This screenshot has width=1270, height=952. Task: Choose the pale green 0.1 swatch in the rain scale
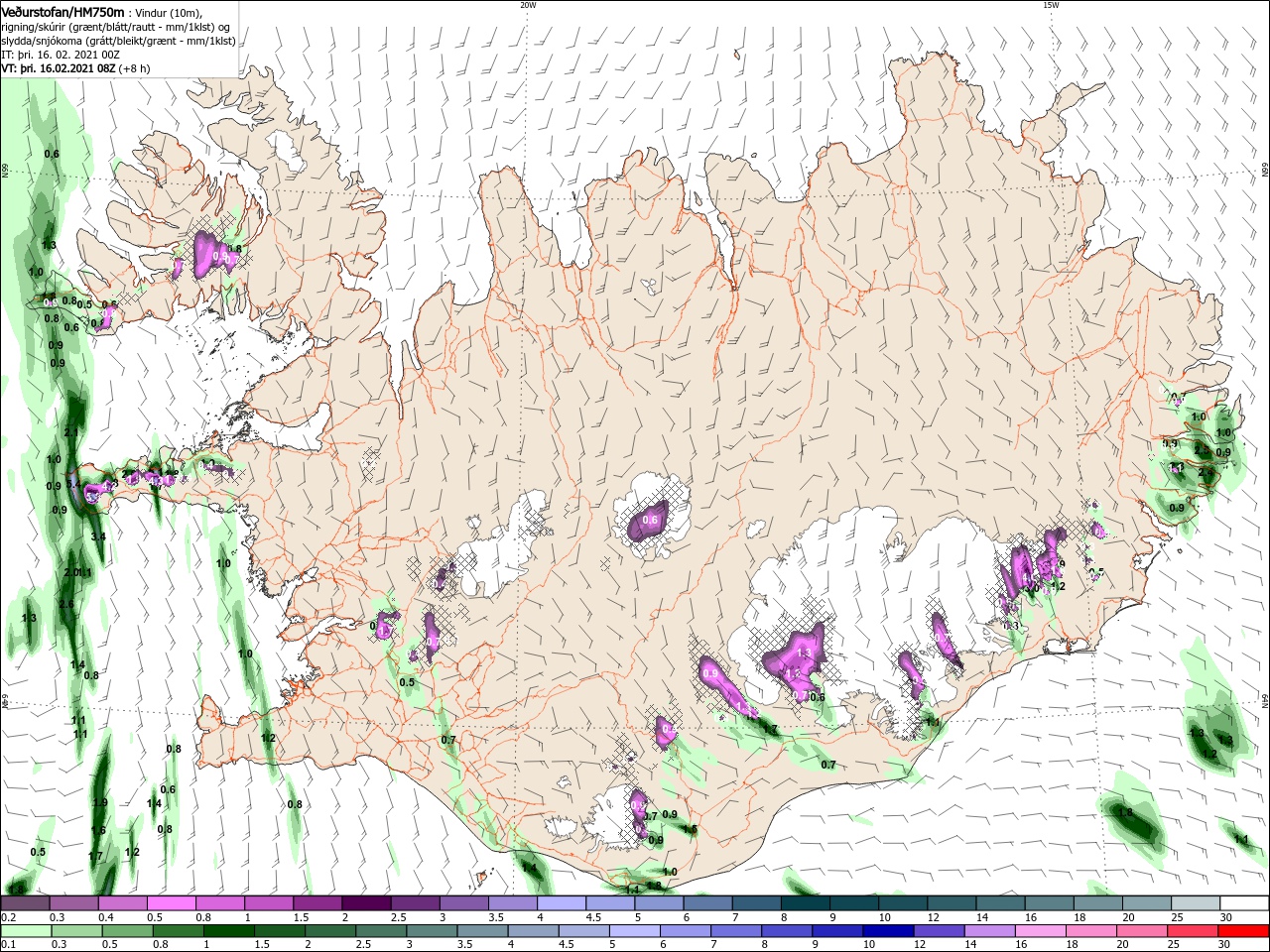(25, 931)
